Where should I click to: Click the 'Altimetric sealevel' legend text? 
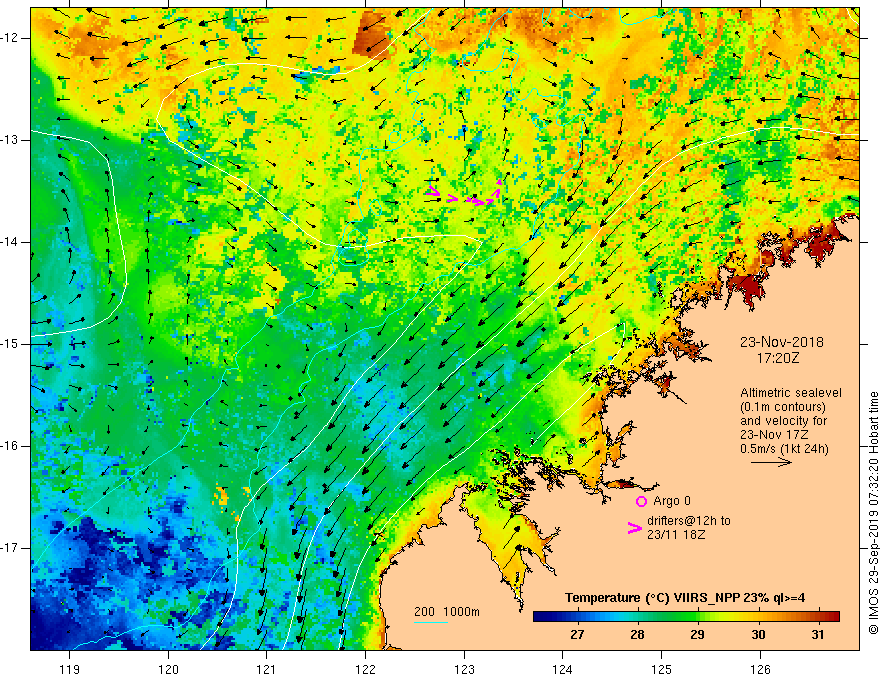click(x=791, y=393)
